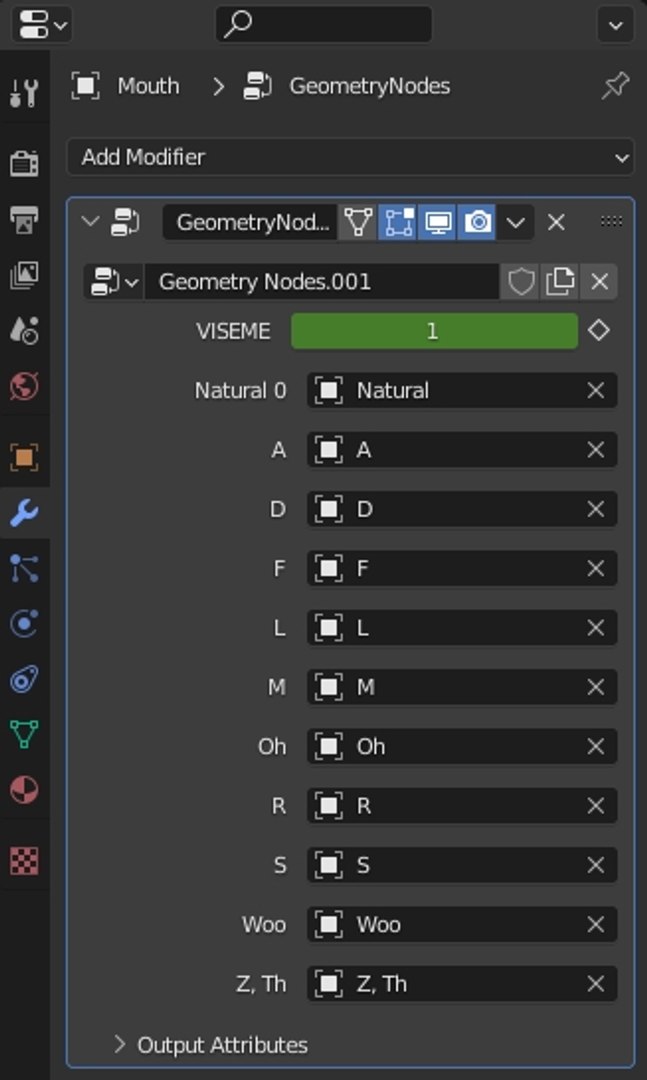Open the Render properties tab
The height and width of the screenshot is (1080, 647).
click(x=24, y=163)
